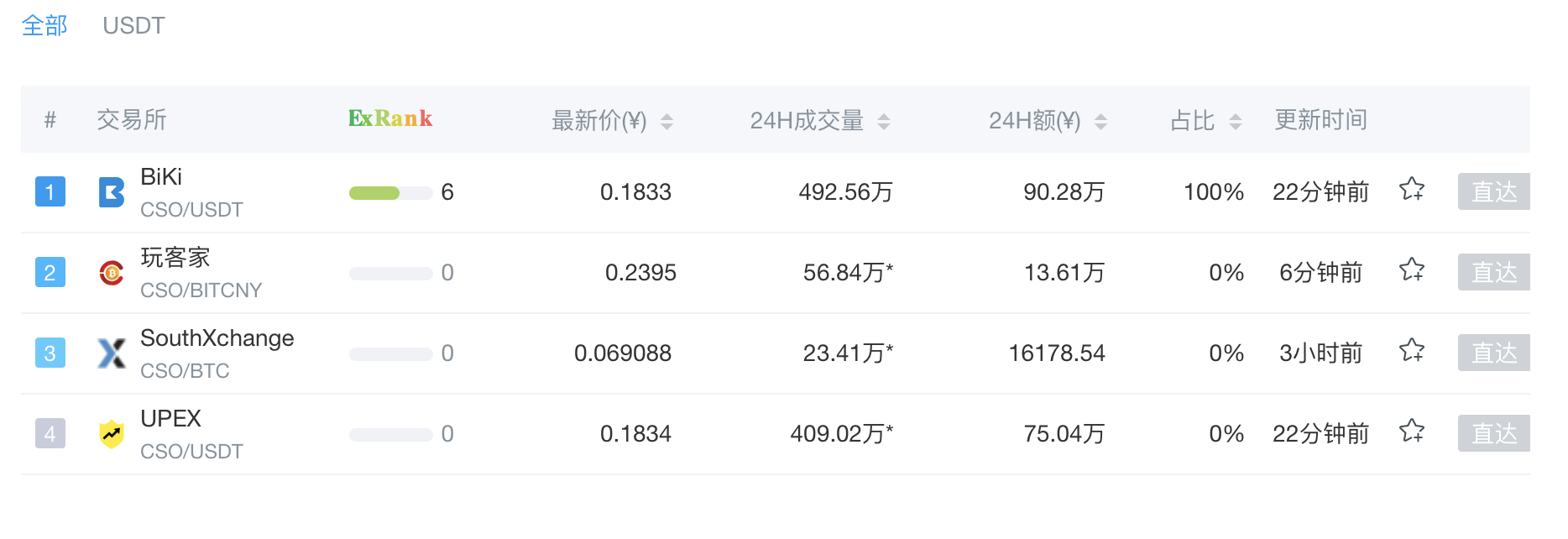Viewport: 1568px width, 539px height.
Task: Click the price 0.1833
Action: (635, 192)
